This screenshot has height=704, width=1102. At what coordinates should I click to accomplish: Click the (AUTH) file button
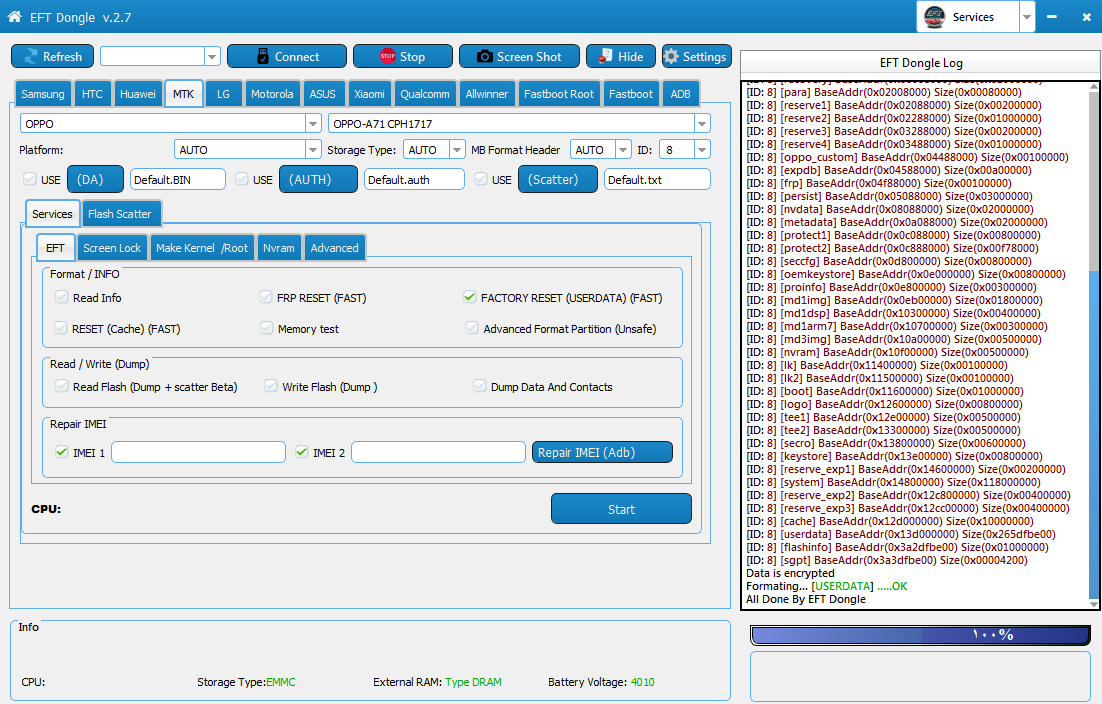pos(318,179)
